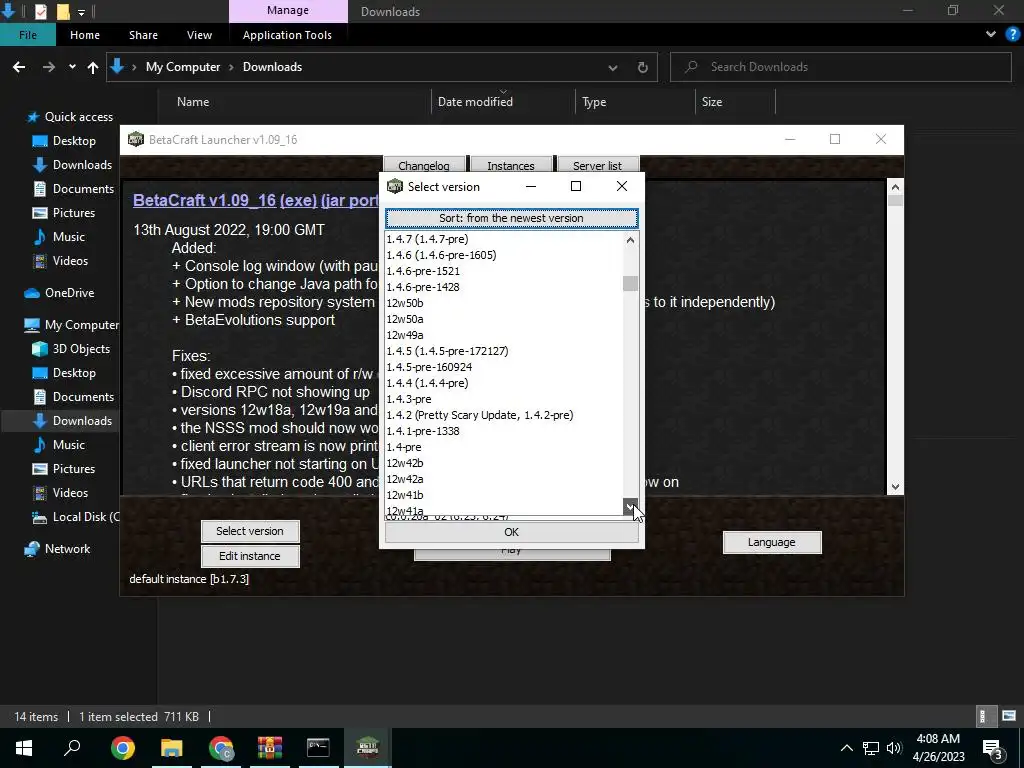Switch to the Home ribbon tab

tap(85, 35)
